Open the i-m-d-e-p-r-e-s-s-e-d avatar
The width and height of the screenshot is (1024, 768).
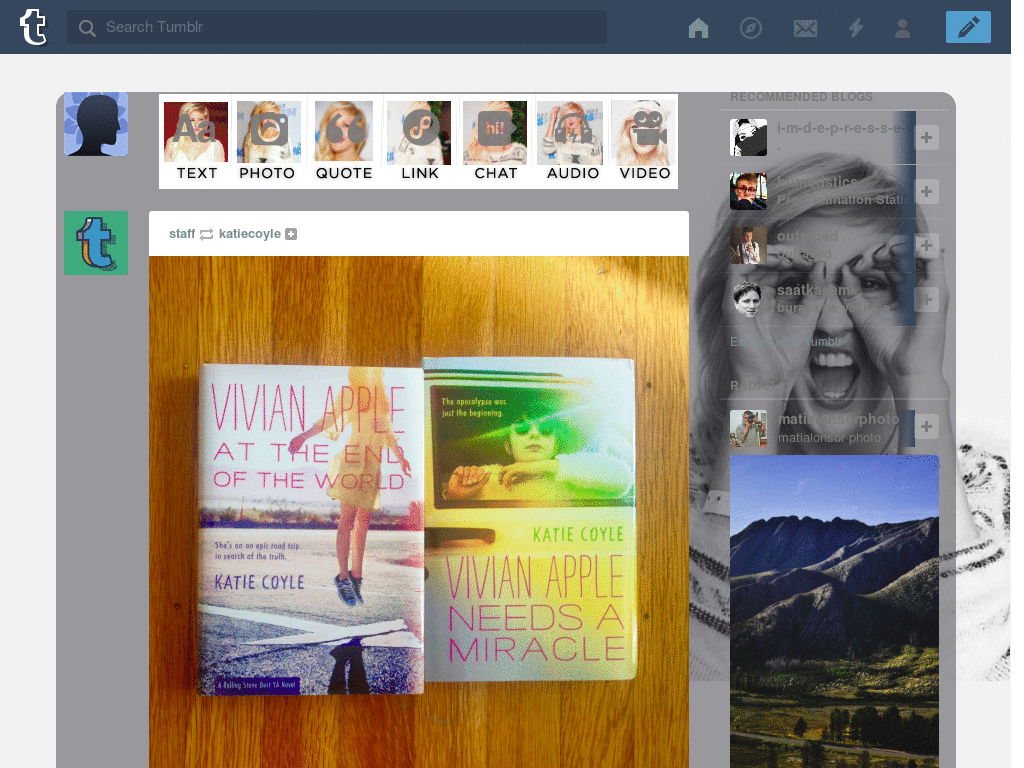click(748, 137)
